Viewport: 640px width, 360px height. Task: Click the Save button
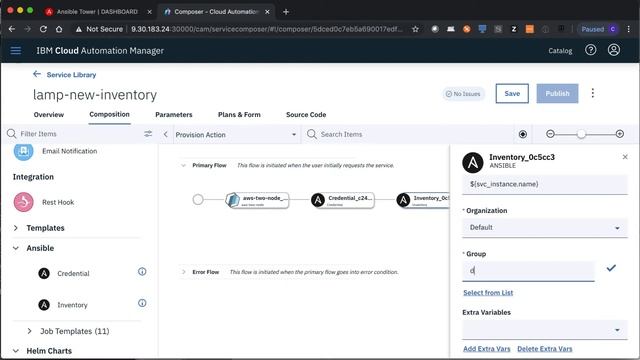(x=512, y=93)
